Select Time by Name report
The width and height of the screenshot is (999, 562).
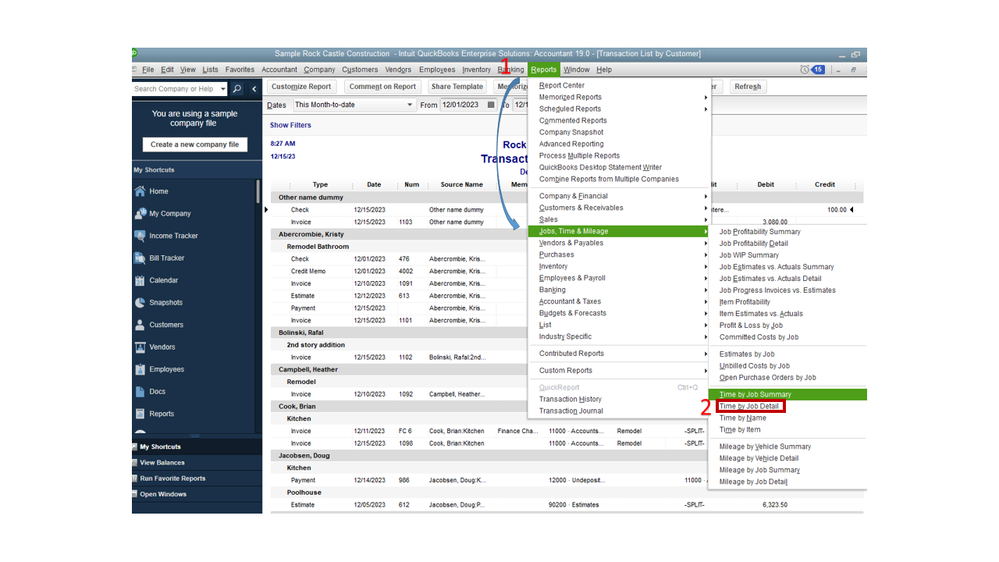click(742, 418)
